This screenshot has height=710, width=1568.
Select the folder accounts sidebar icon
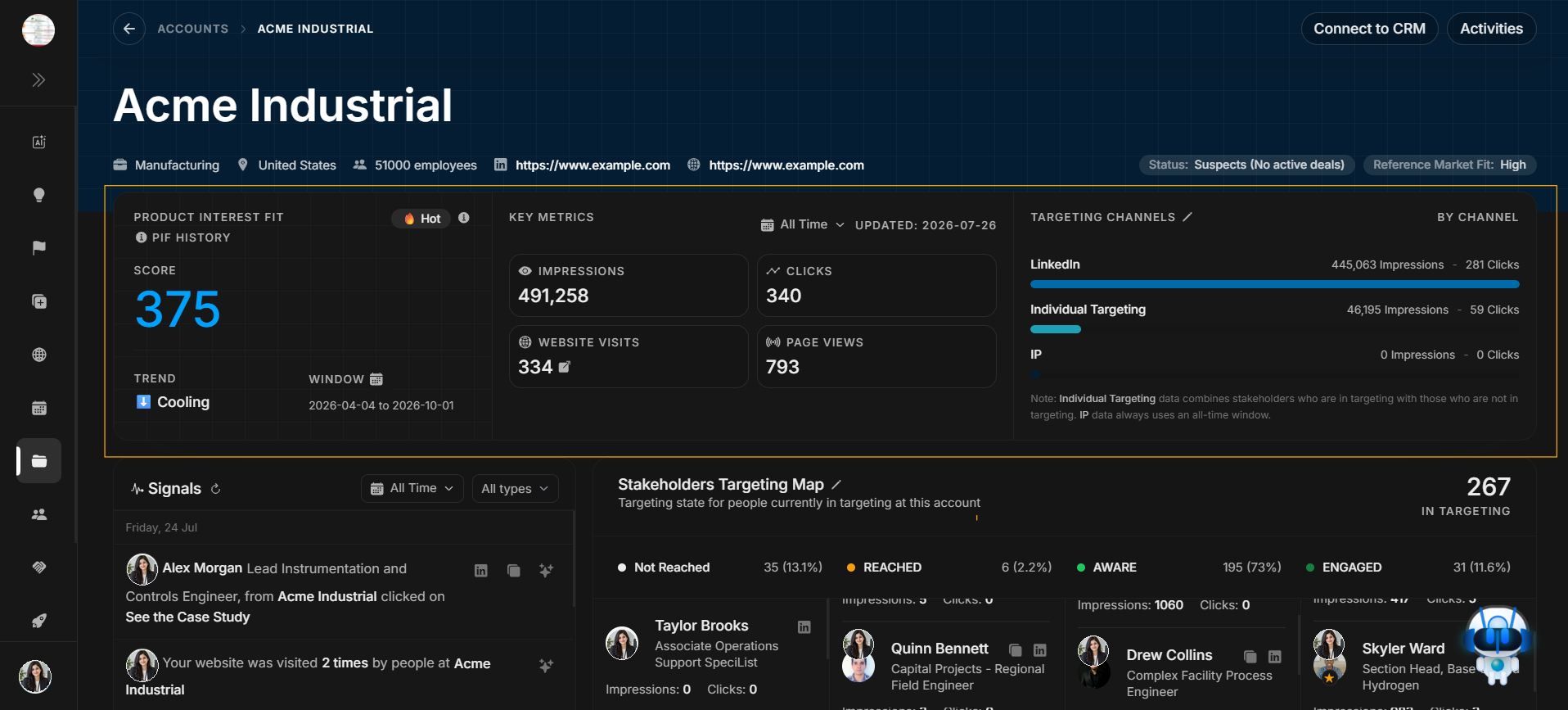point(38,461)
